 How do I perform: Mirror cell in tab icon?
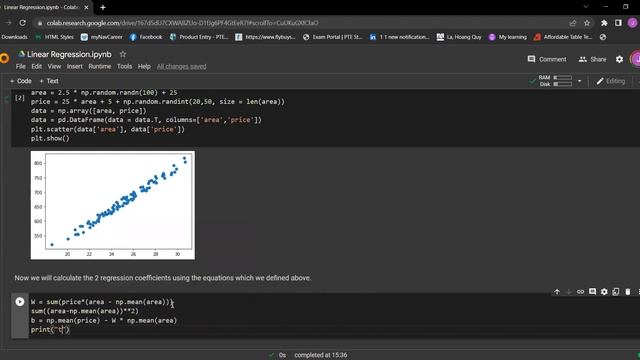[x=616, y=292]
